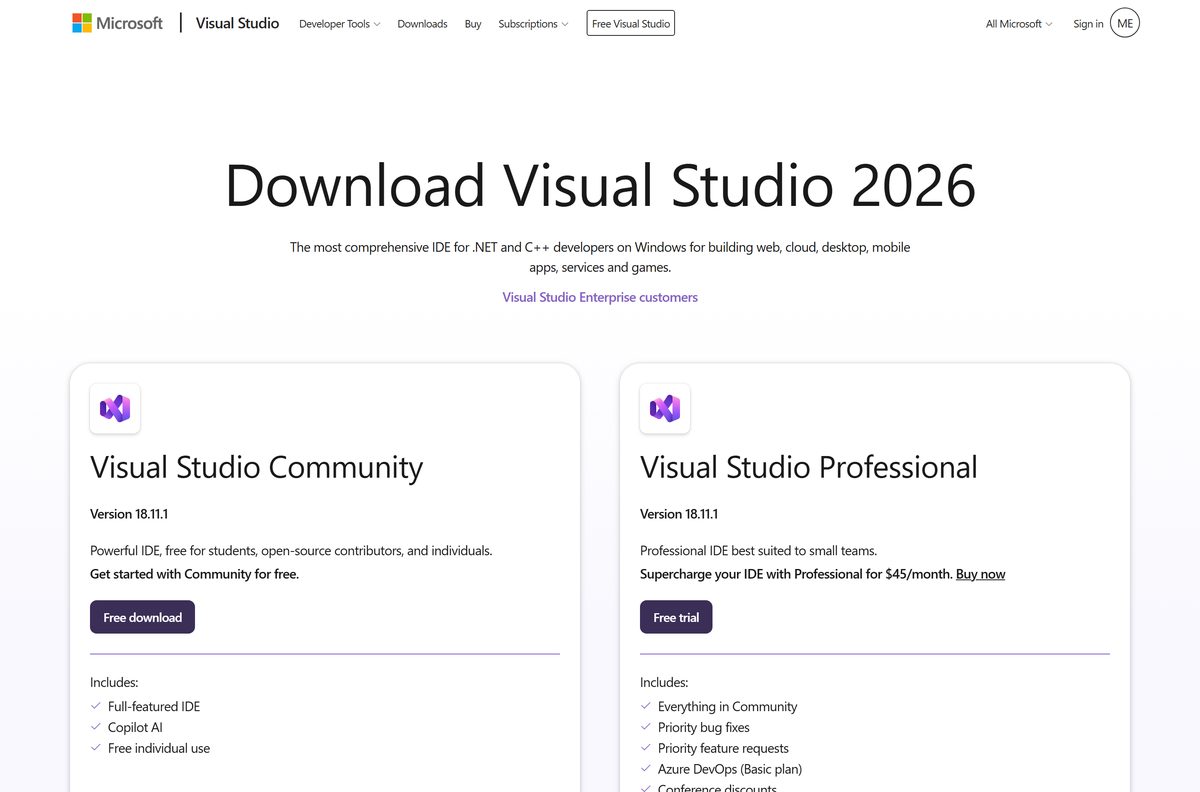Screen dimensions: 1200x792
Task: Follow the Buy now link
Action: 980,574
